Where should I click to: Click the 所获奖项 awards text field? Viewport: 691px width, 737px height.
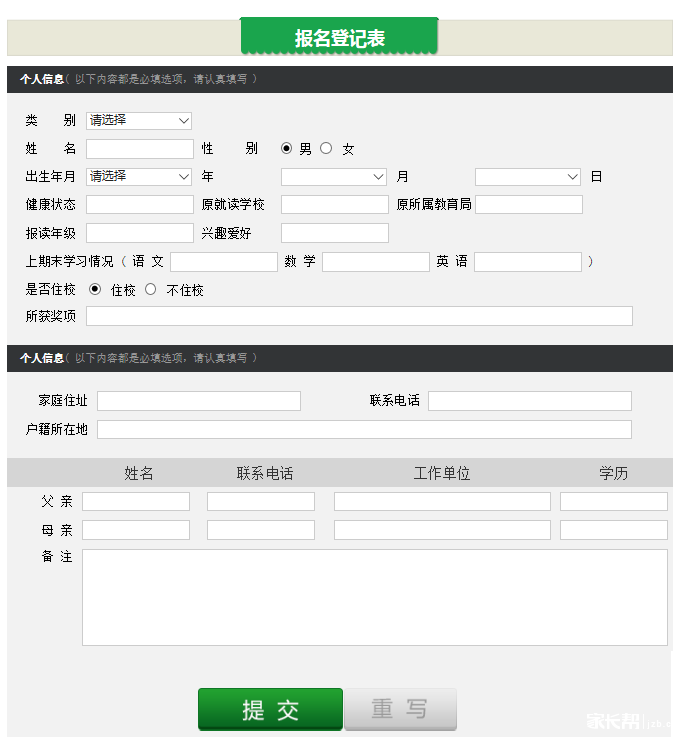(359, 316)
